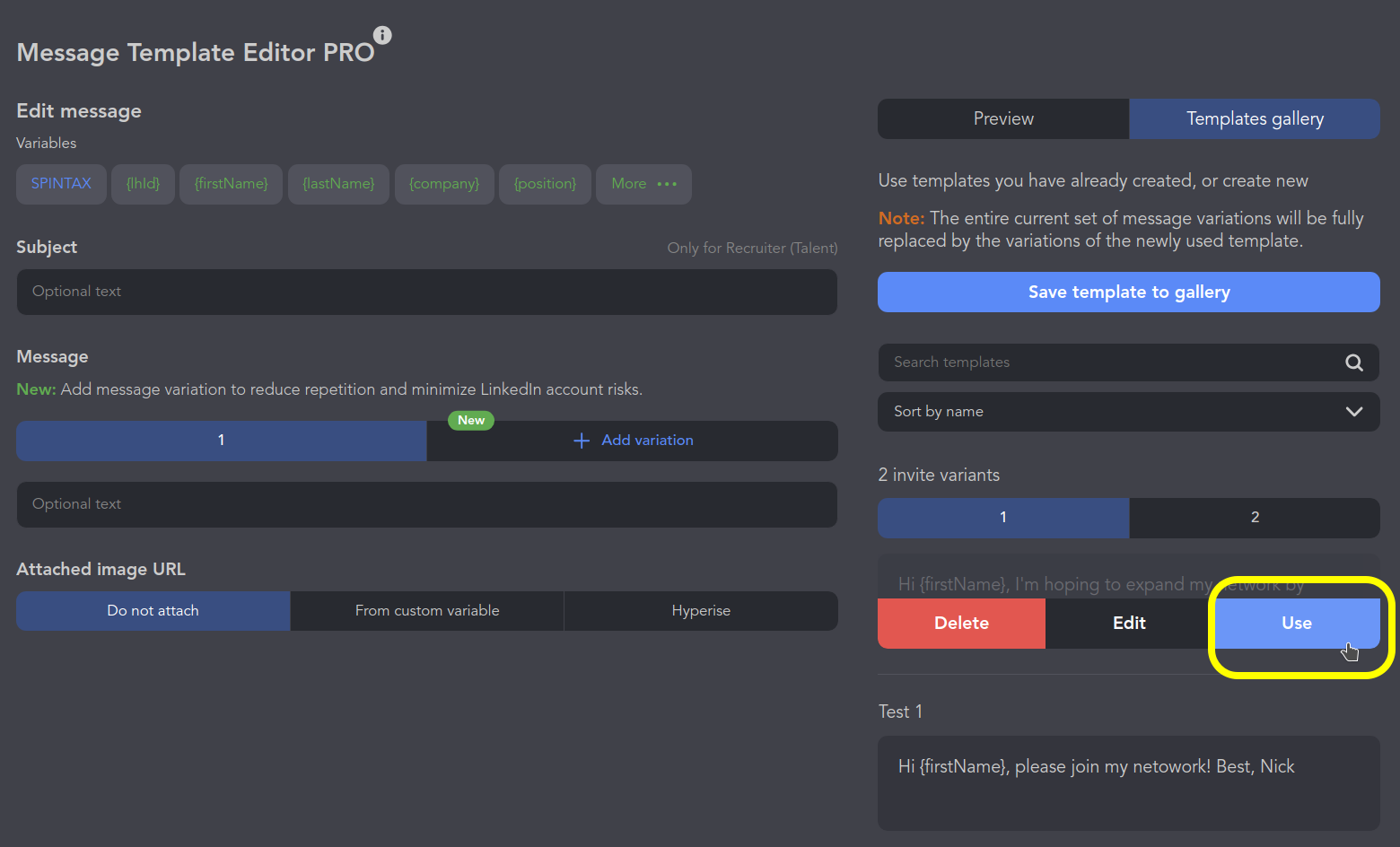This screenshot has height=847, width=1400.
Task: Select the Hyperise image option
Action: (x=701, y=611)
